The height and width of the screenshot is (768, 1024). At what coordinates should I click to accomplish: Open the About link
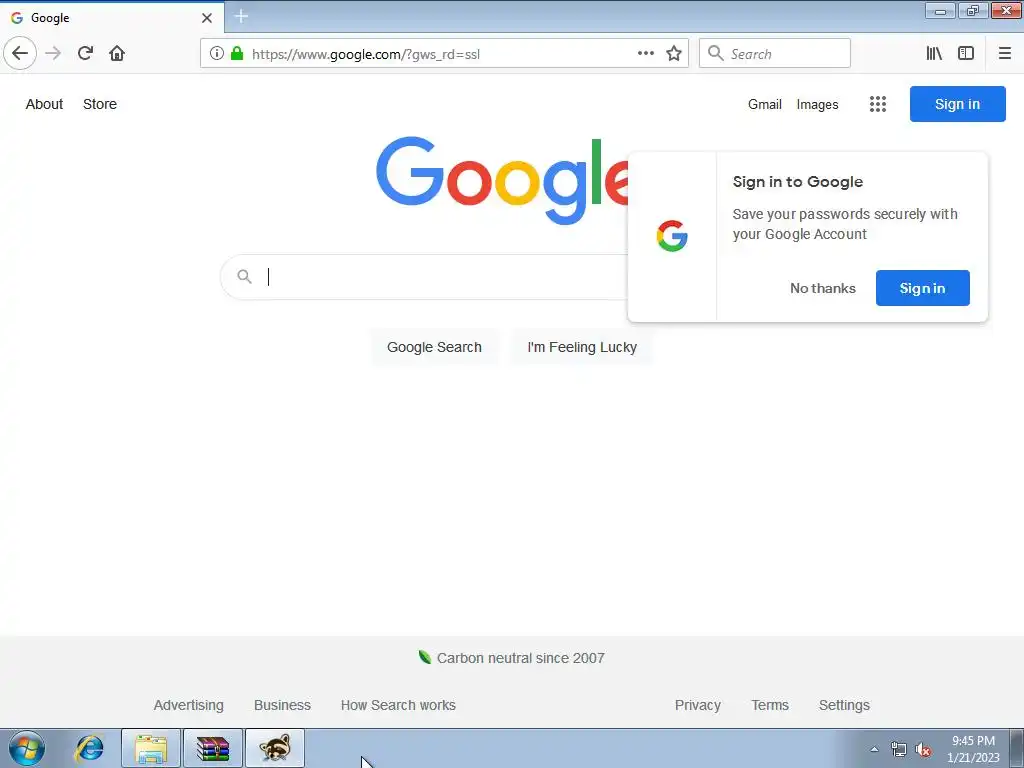pos(44,104)
